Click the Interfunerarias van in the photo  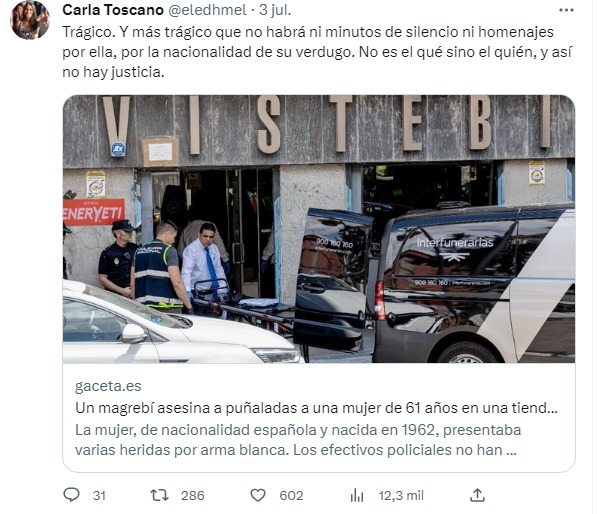point(474,284)
